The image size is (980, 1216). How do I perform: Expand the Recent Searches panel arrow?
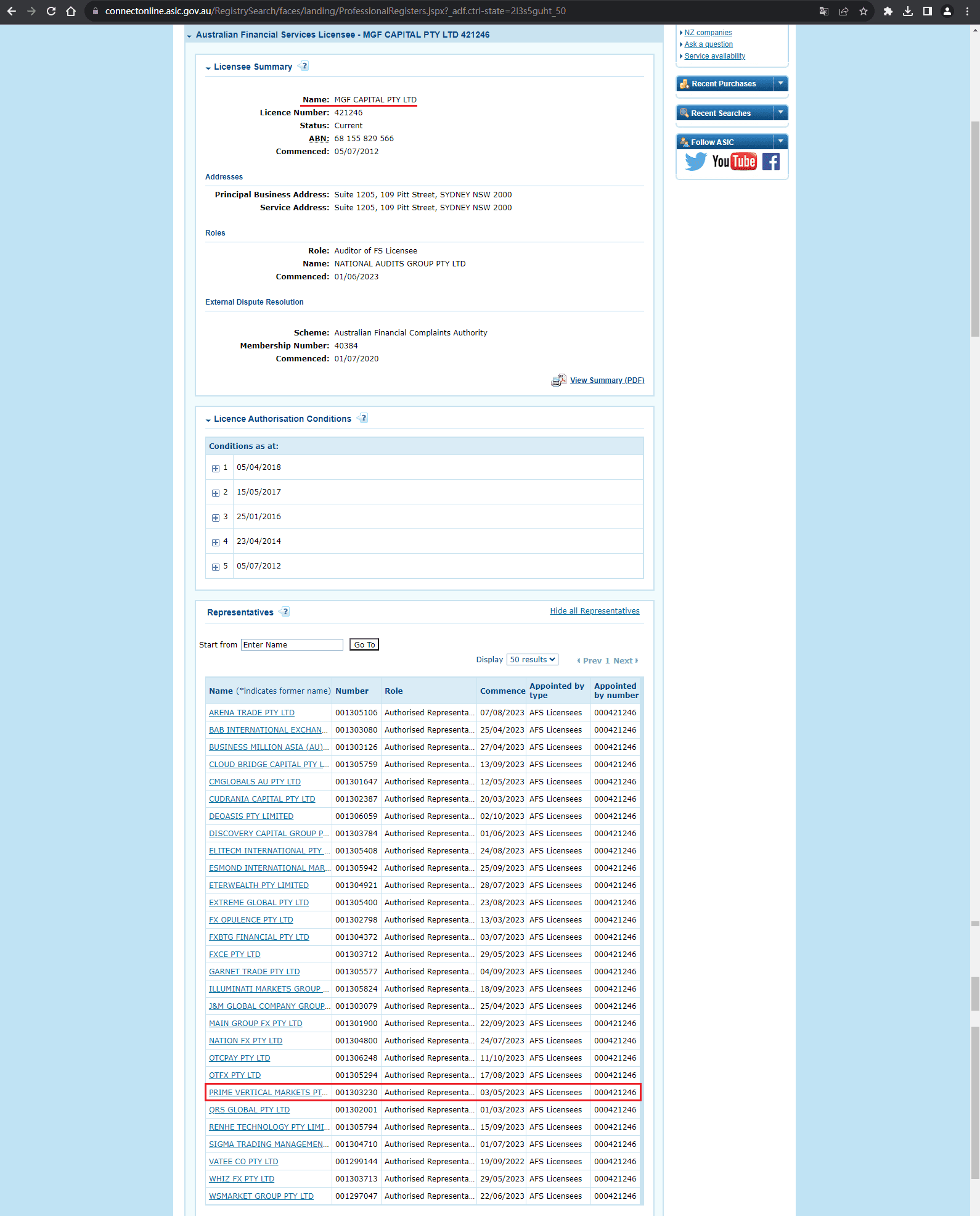tap(780, 113)
